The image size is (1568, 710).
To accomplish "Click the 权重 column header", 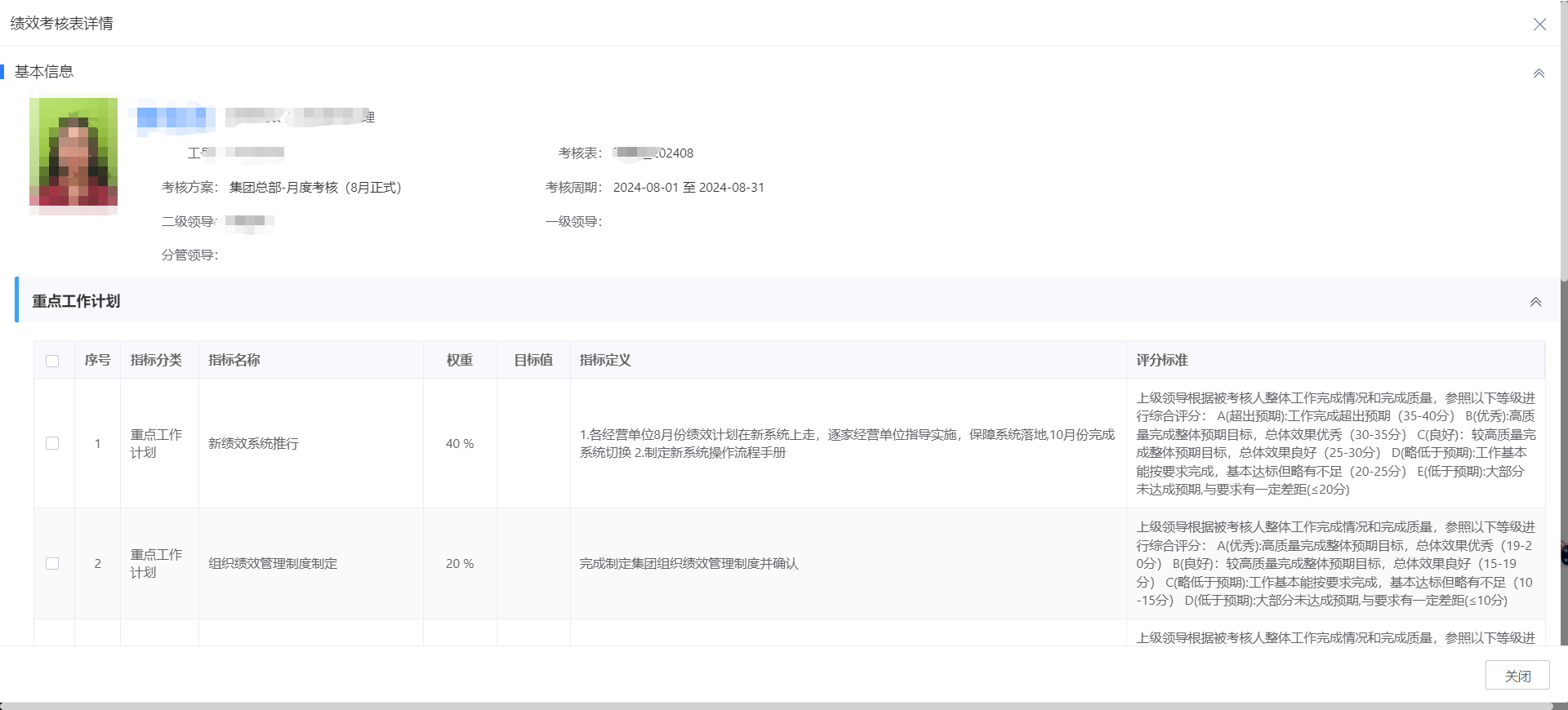I will click(459, 360).
